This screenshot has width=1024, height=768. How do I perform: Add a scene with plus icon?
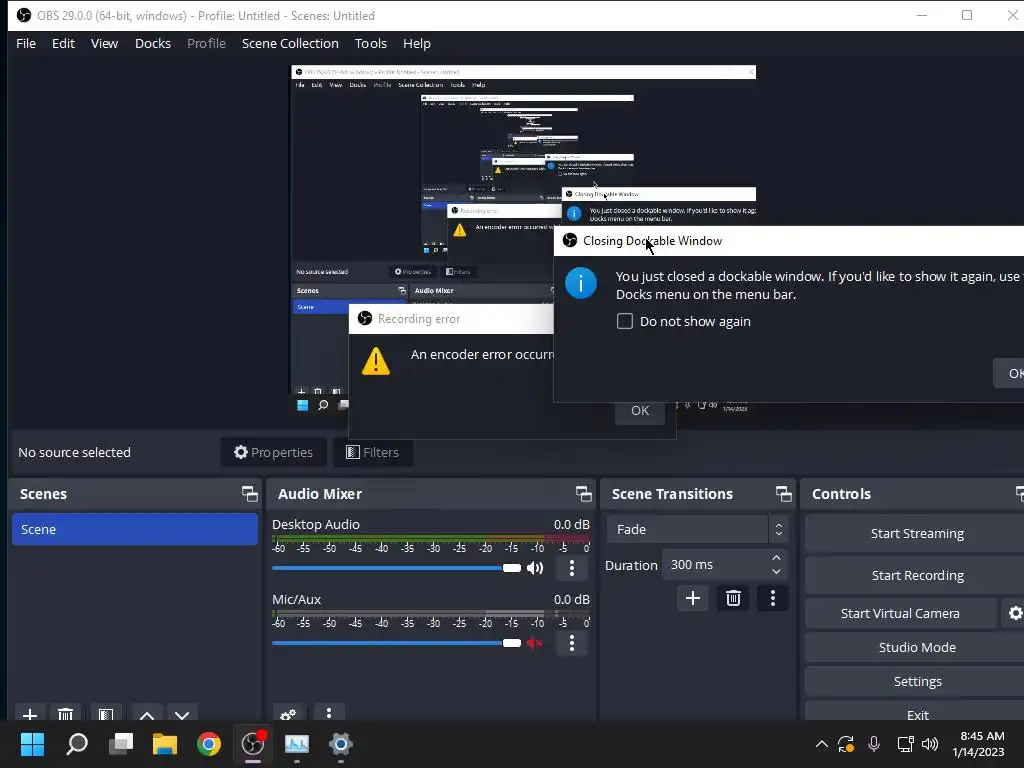[x=29, y=713]
